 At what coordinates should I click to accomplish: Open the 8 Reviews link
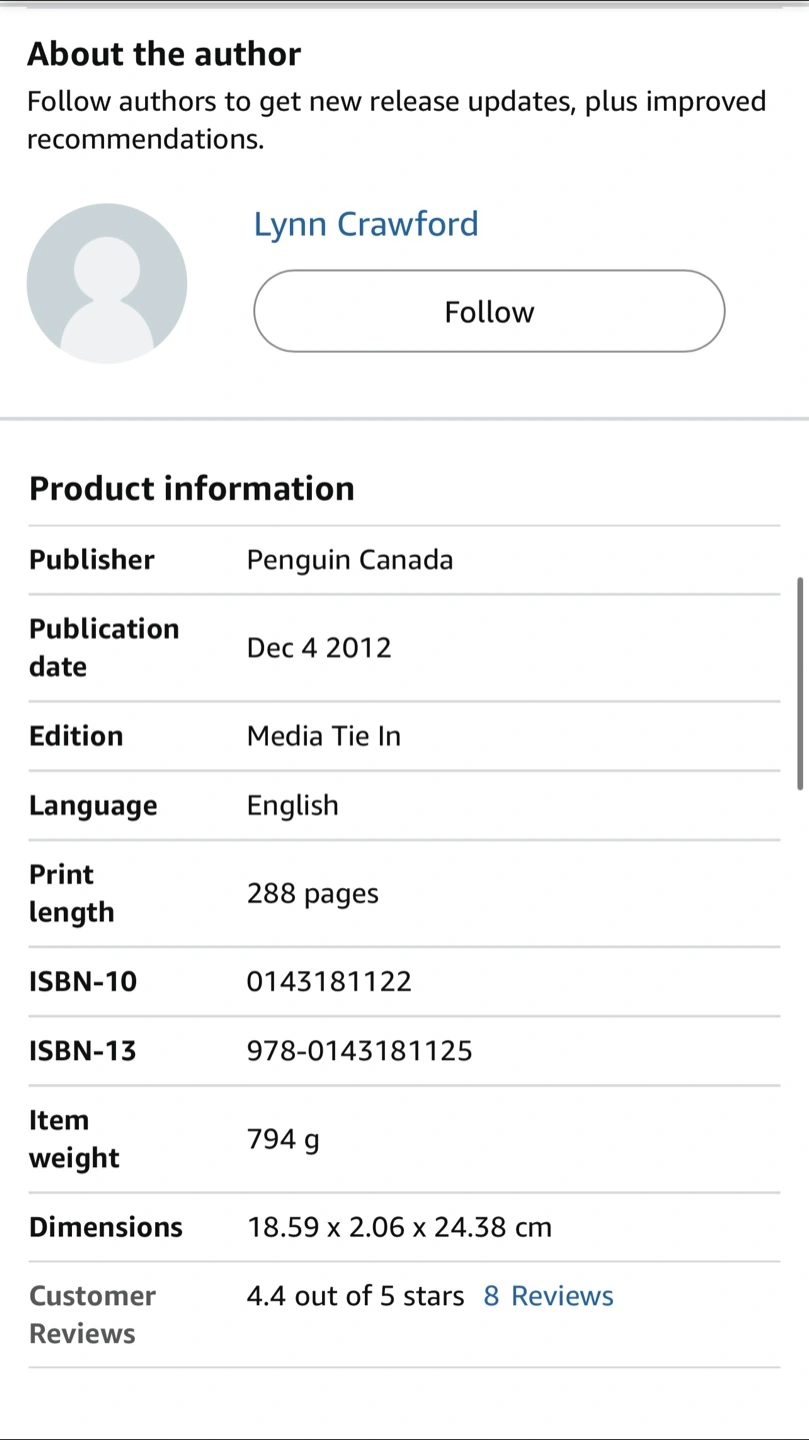[x=548, y=1296]
